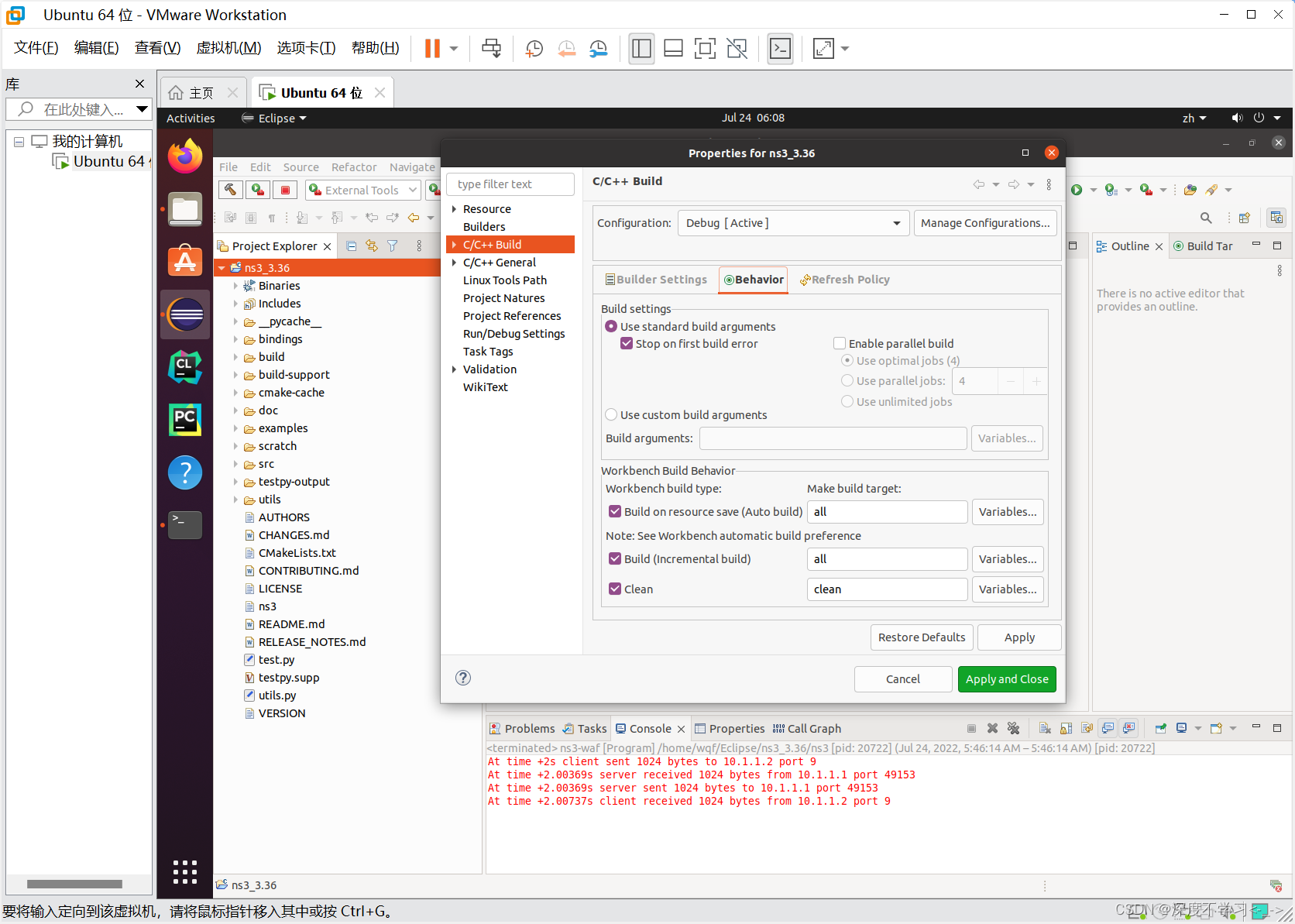
Task: Click the VMware library horizontal scrollbar
Action: coord(74,884)
